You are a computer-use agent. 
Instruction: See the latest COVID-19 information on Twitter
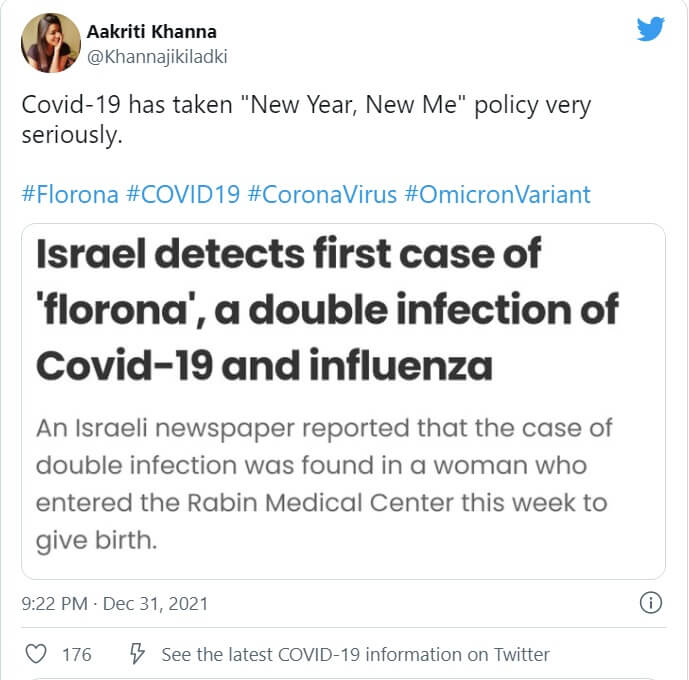(x=355, y=655)
